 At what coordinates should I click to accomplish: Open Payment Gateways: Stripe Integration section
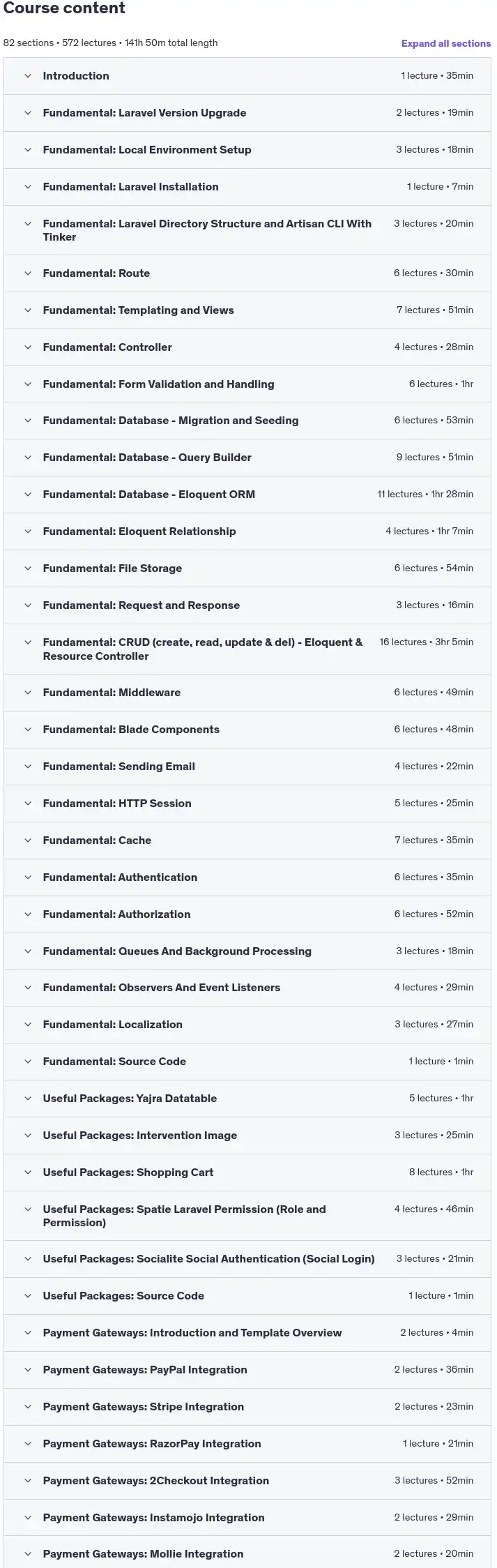(x=247, y=1407)
